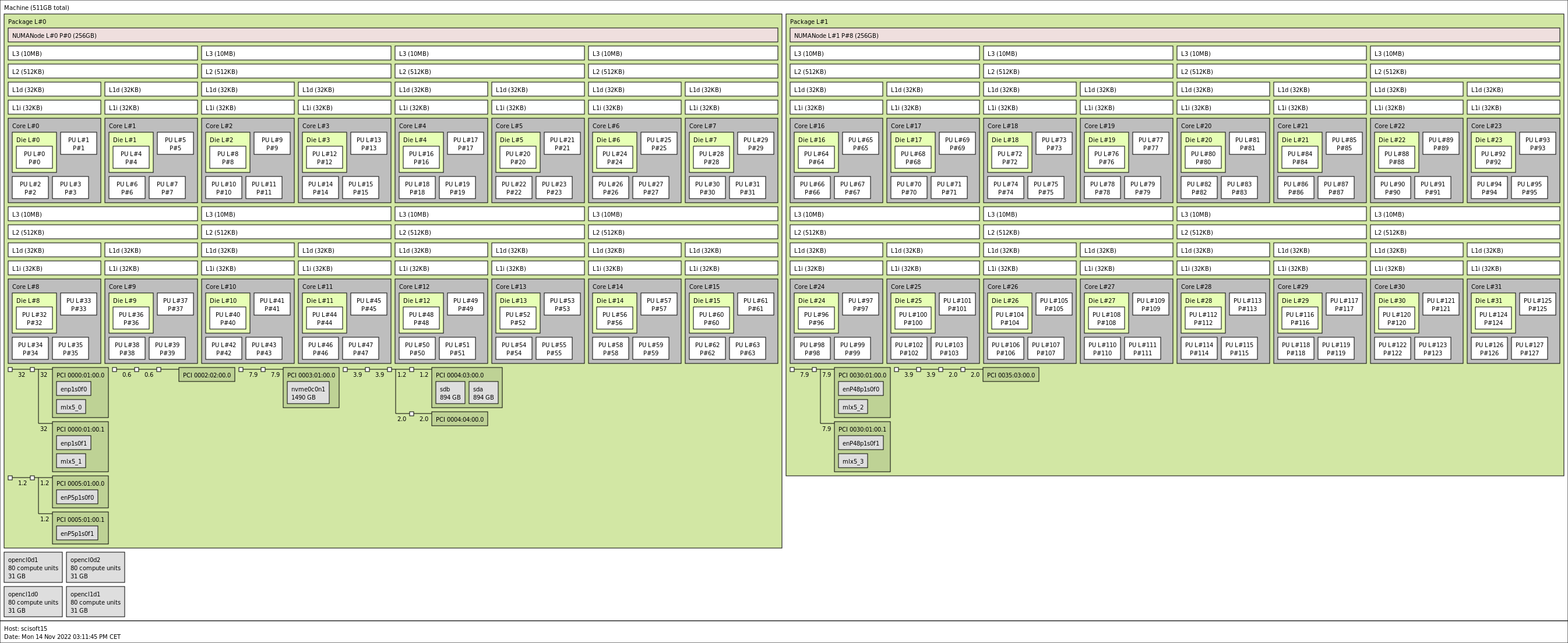1568x643 pixels.
Task: Click the PCI 0002:02:00.0 box
Action: click(x=206, y=375)
